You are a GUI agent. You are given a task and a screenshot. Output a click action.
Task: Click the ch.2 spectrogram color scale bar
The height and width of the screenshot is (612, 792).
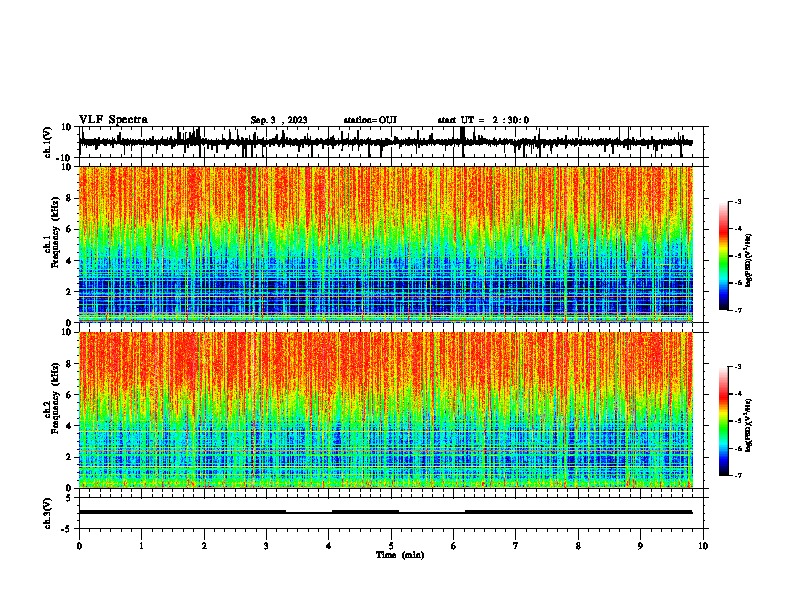(x=723, y=421)
